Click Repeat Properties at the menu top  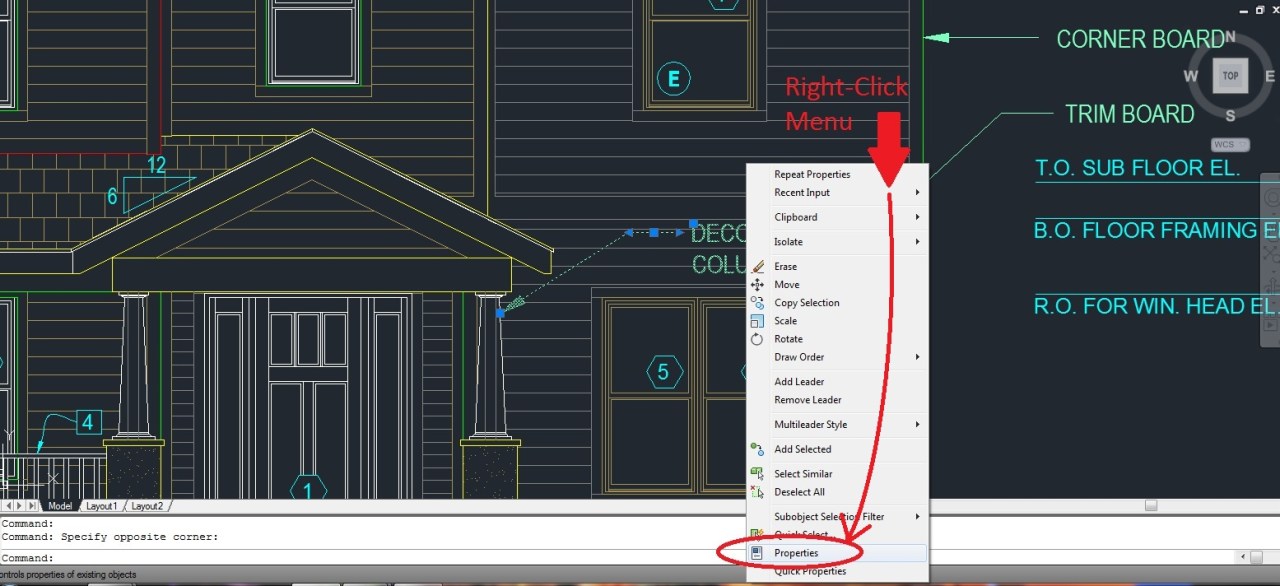click(811, 174)
